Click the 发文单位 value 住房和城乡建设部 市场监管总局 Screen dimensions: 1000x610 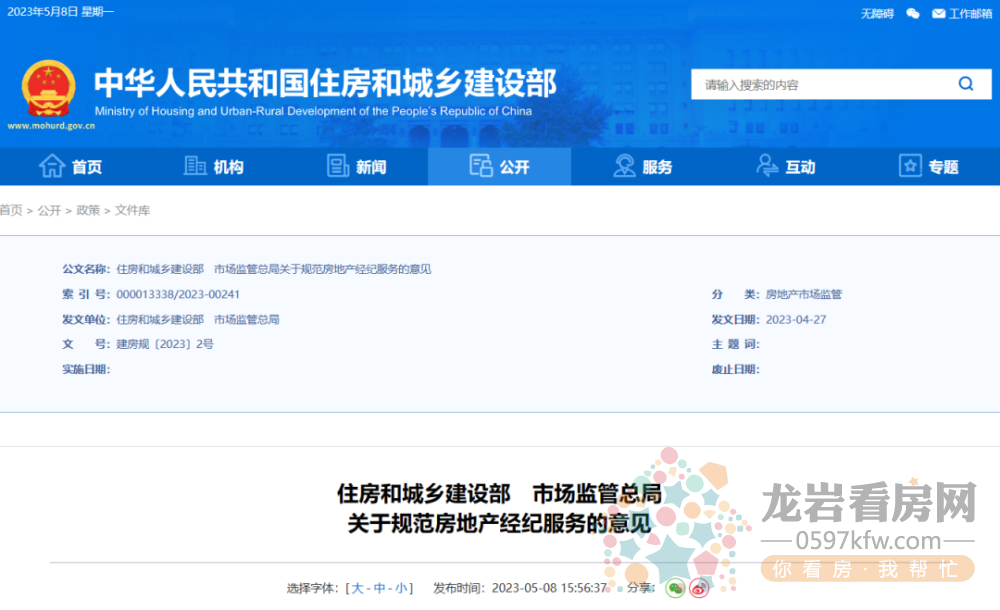coord(198,319)
